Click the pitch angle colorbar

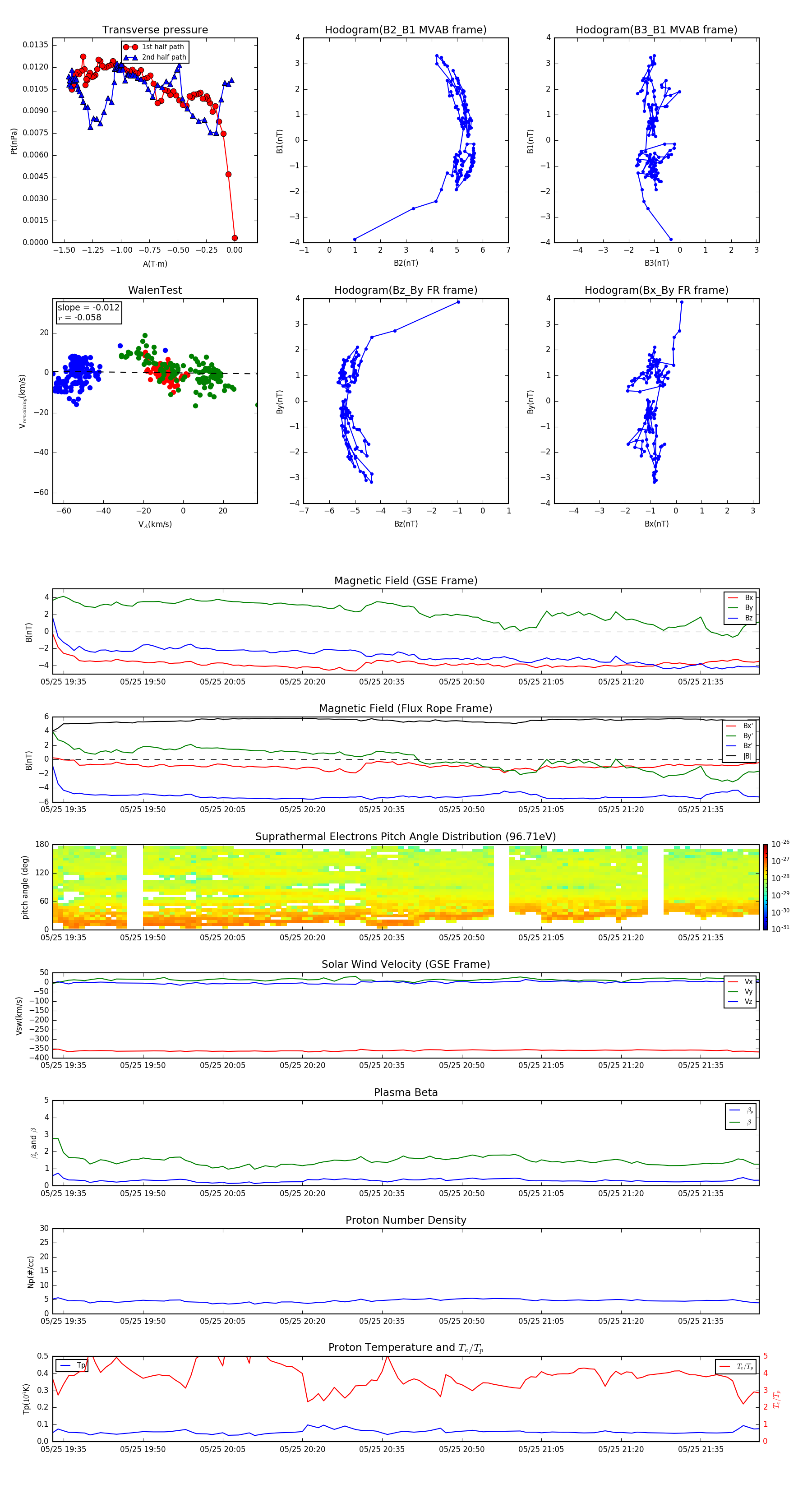(765, 887)
